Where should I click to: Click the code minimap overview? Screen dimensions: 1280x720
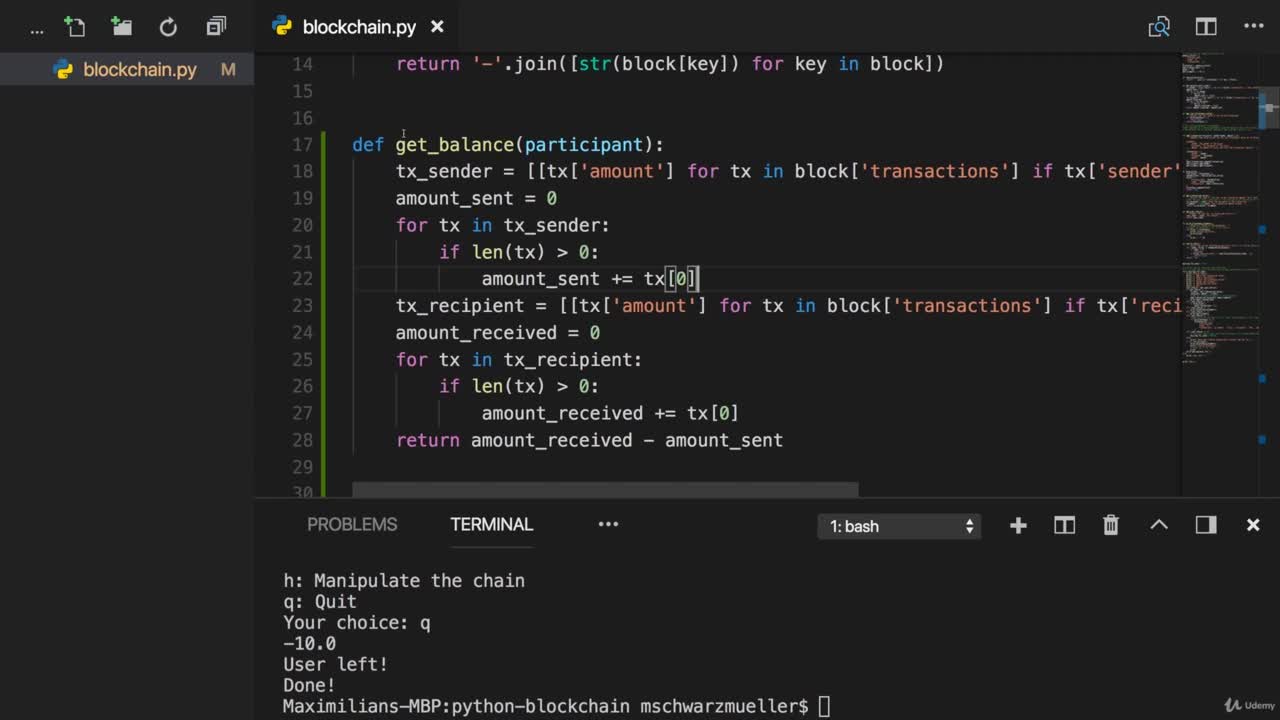click(1220, 210)
